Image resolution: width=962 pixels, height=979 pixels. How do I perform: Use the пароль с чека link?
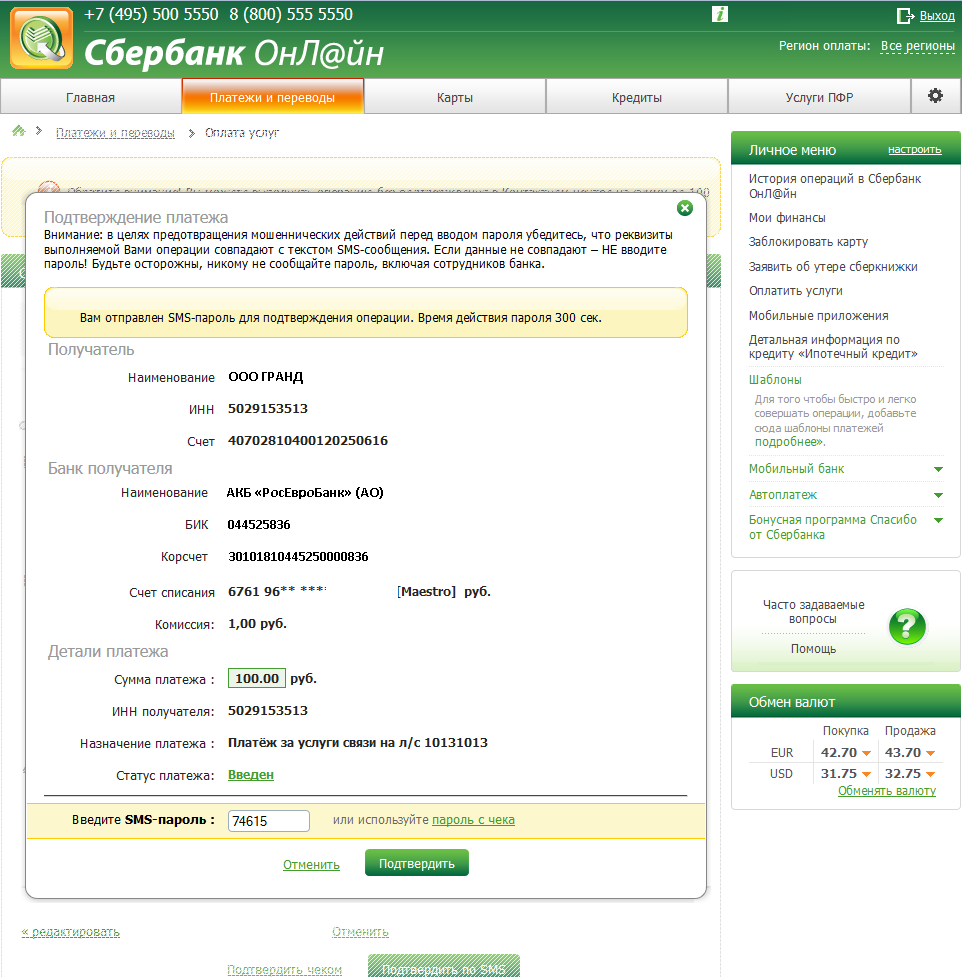click(473, 820)
